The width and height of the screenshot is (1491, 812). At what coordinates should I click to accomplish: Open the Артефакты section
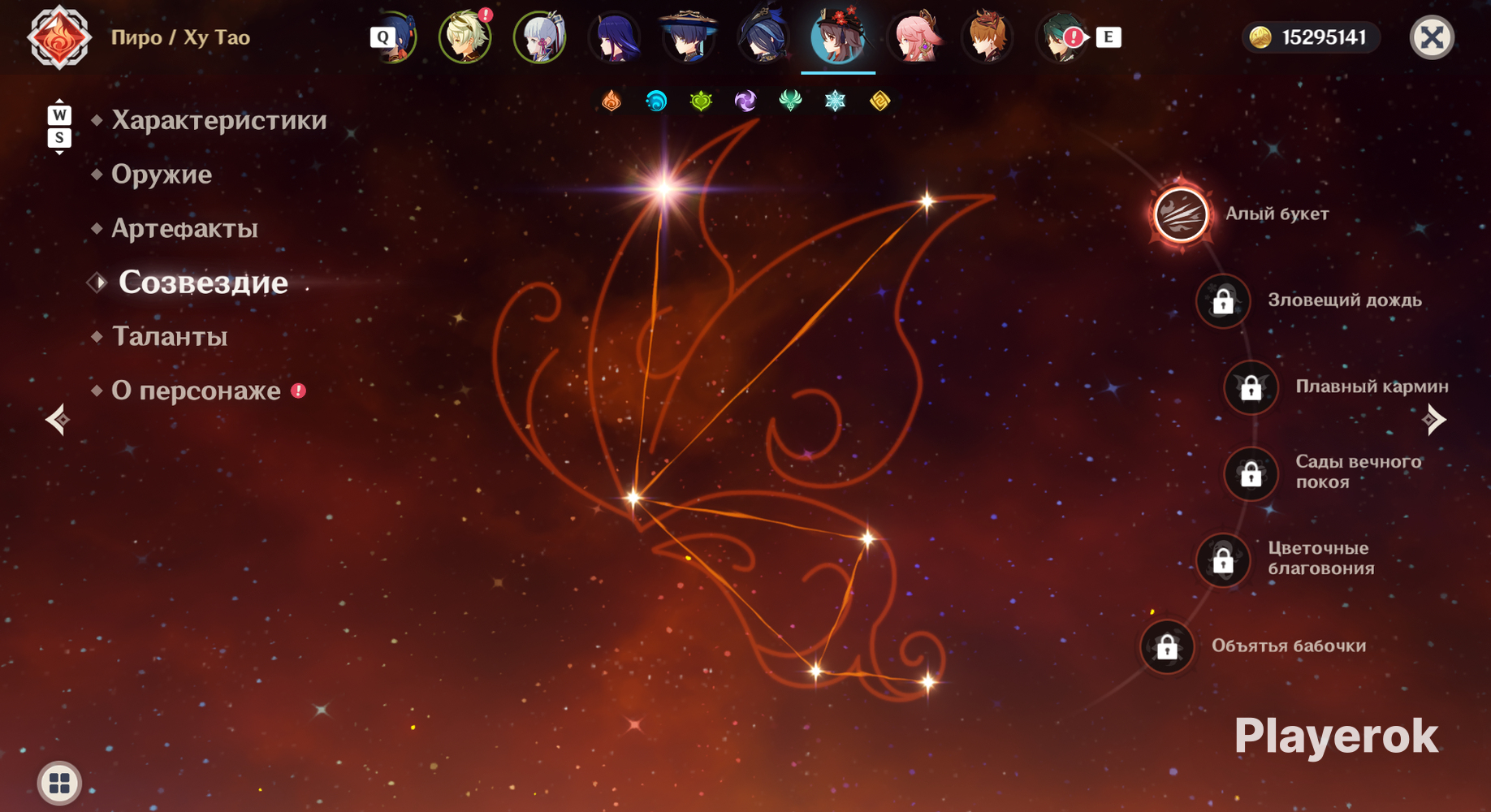[x=184, y=228]
